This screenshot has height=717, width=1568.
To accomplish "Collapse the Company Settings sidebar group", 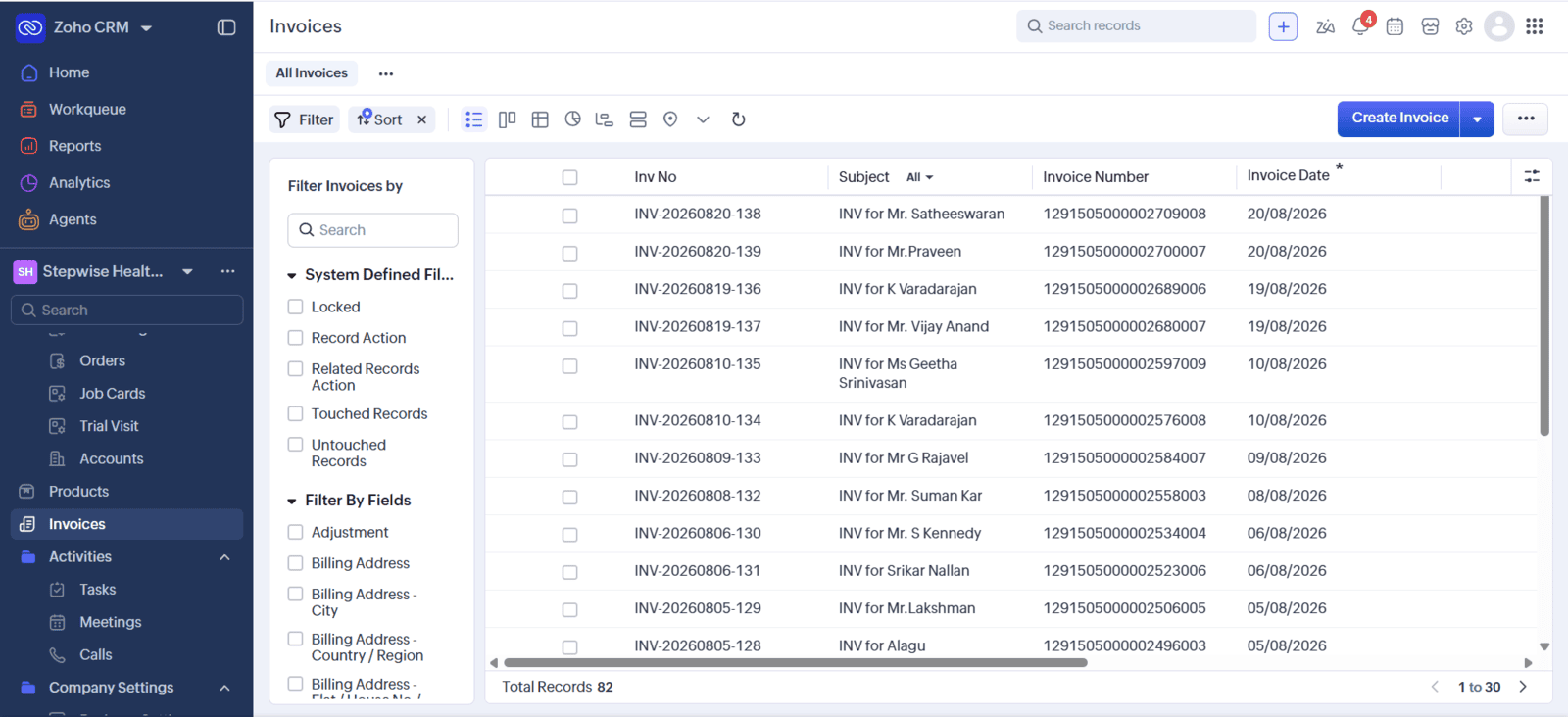I will (224, 688).
